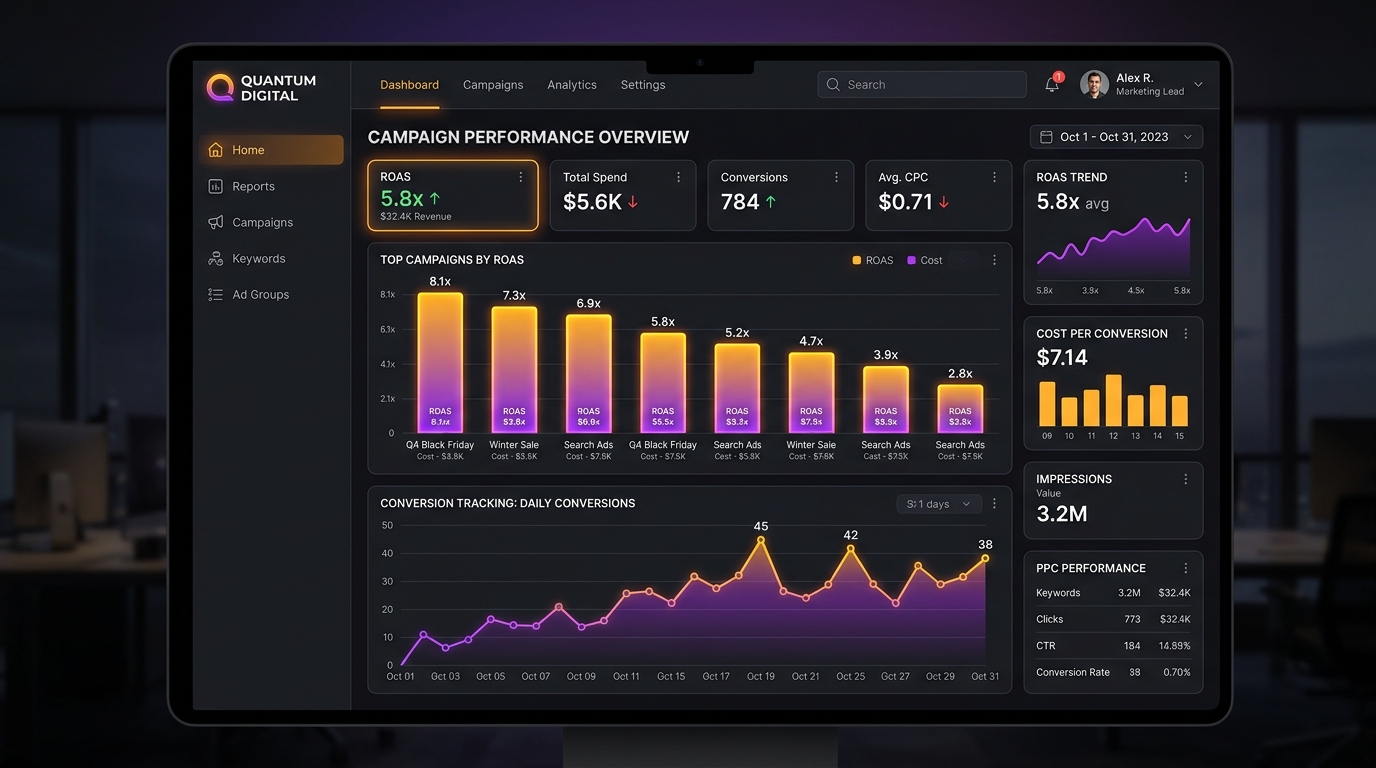The image size is (1376, 768).
Task: Select the Campaigns megaphone icon in sidebar
Action: click(x=215, y=222)
